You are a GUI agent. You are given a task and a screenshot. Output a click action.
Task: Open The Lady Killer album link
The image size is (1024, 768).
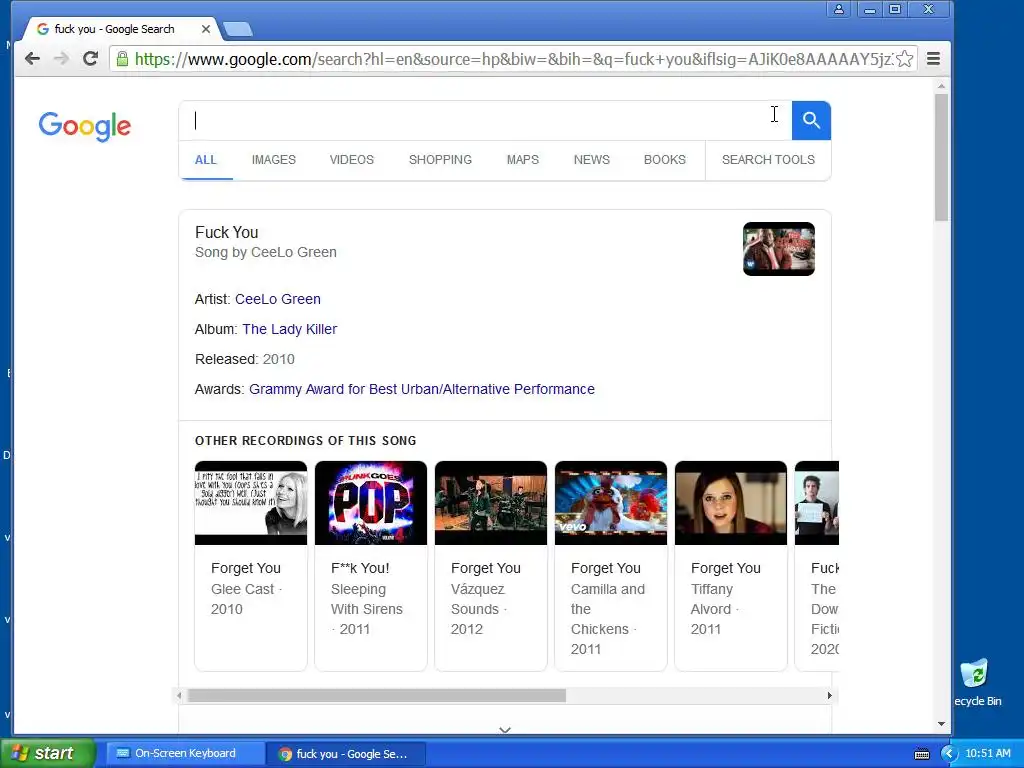coord(290,329)
